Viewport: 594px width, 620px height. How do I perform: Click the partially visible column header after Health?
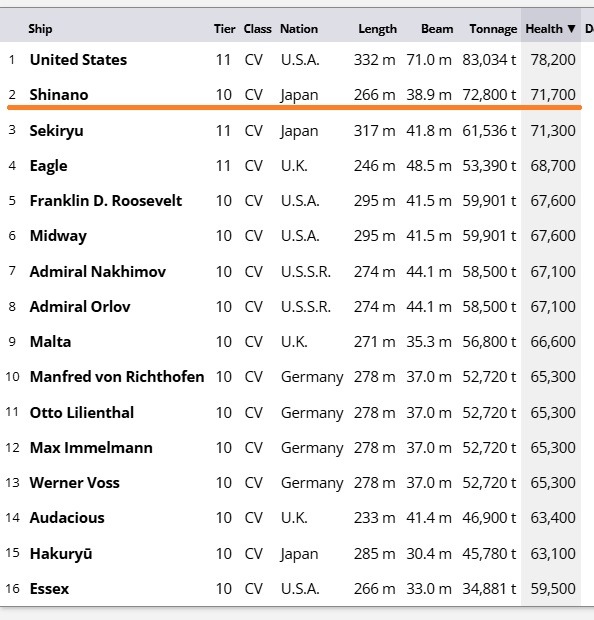[589, 29]
